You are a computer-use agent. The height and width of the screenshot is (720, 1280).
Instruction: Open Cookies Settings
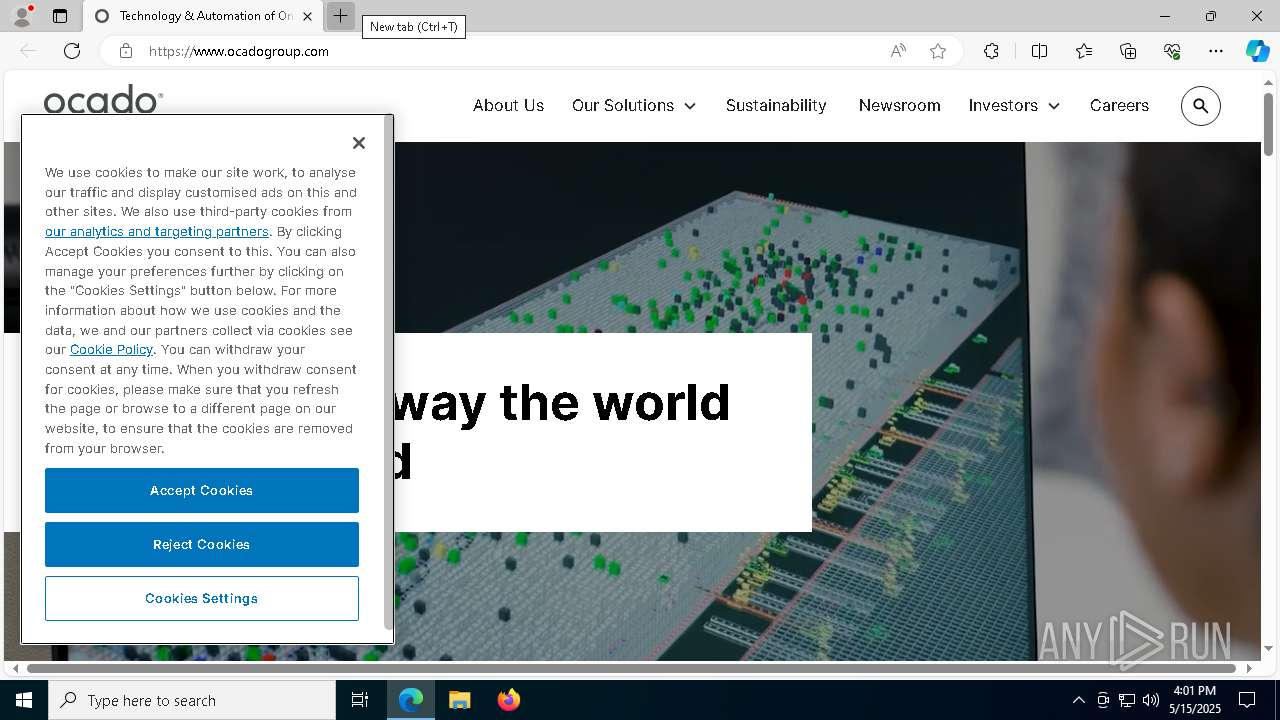pos(202,598)
